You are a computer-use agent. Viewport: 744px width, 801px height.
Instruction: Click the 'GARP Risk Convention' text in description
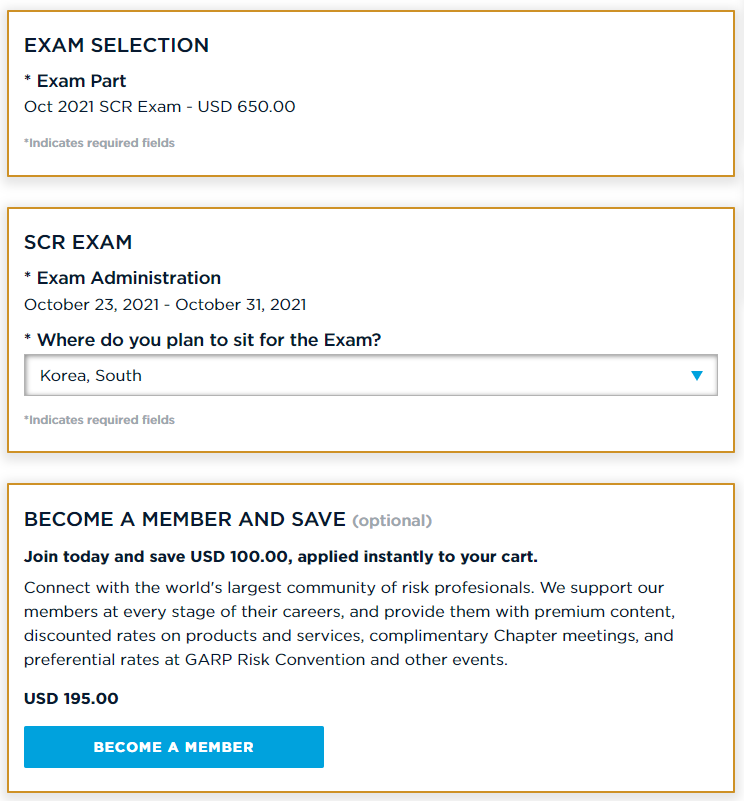[x=275, y=659]
